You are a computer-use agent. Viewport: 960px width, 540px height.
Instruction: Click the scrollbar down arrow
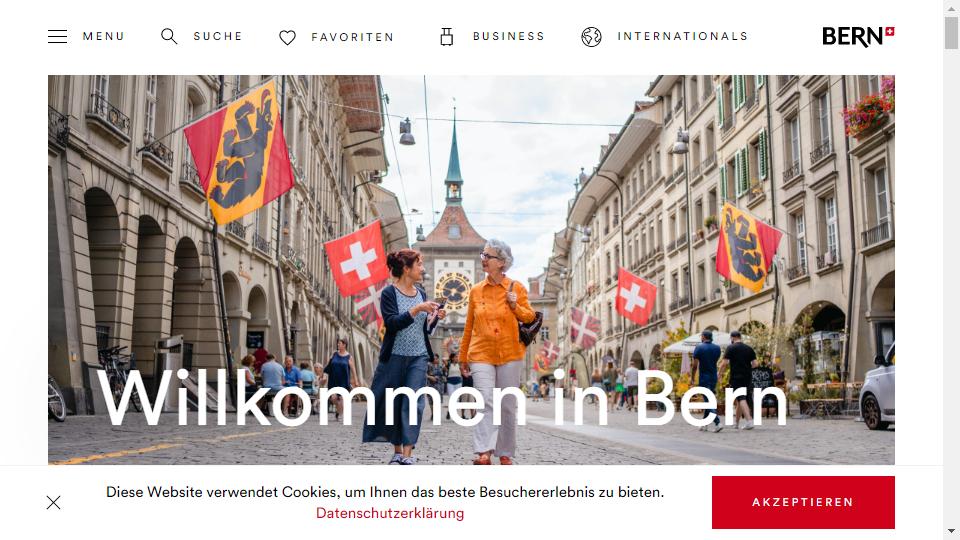tap(951, 531)
